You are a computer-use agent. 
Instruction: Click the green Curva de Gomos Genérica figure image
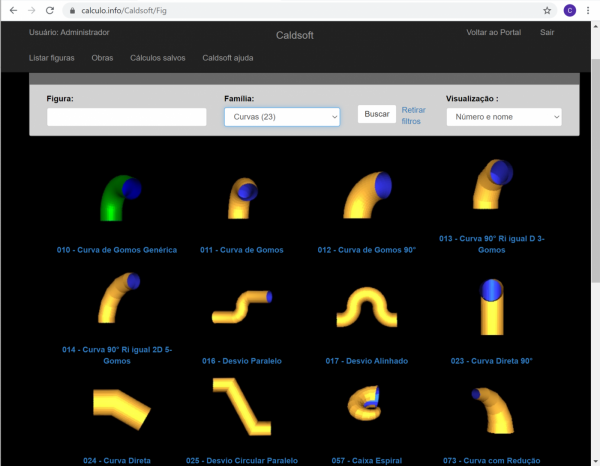(117, 197)
